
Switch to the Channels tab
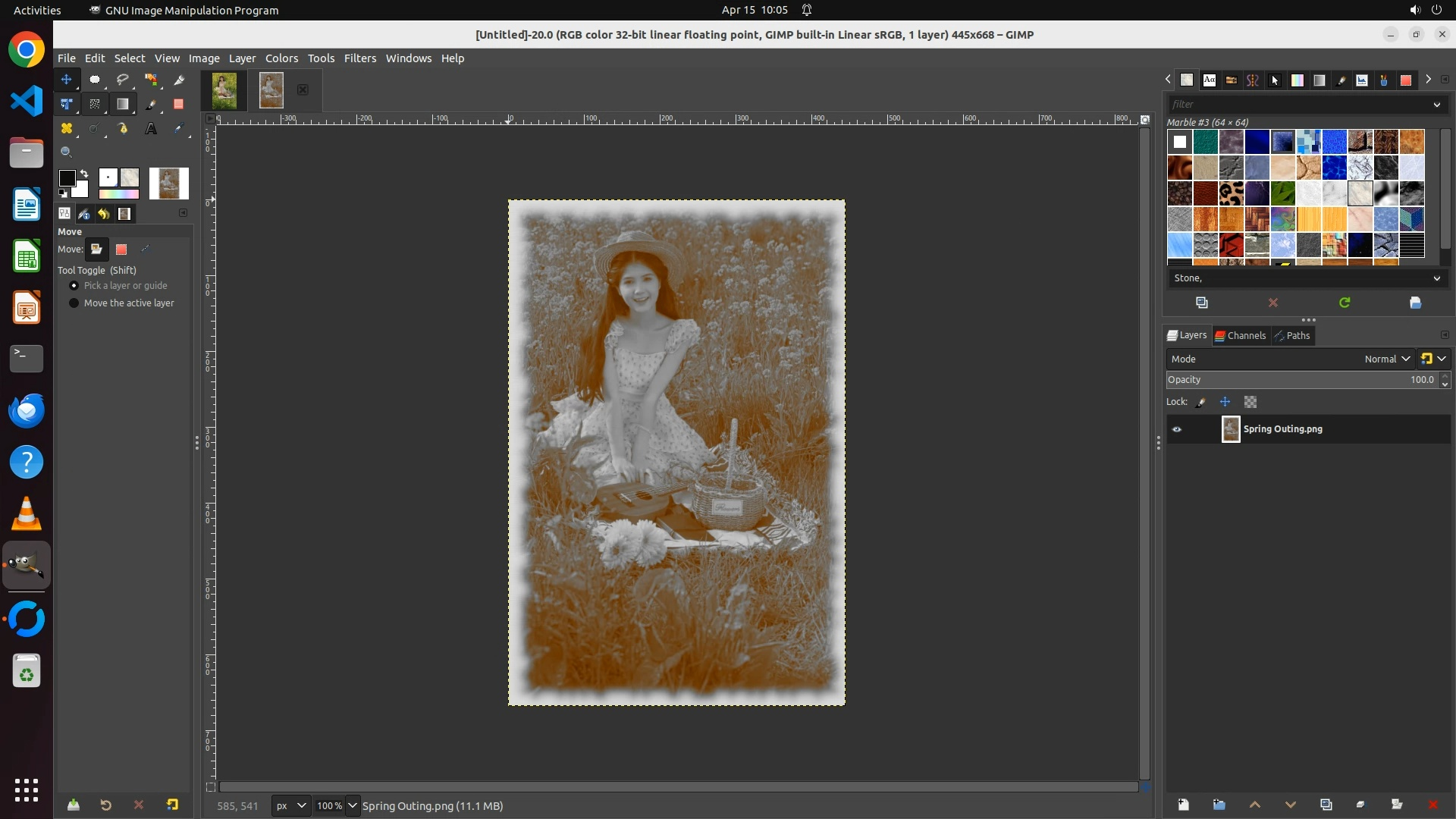1241,335
